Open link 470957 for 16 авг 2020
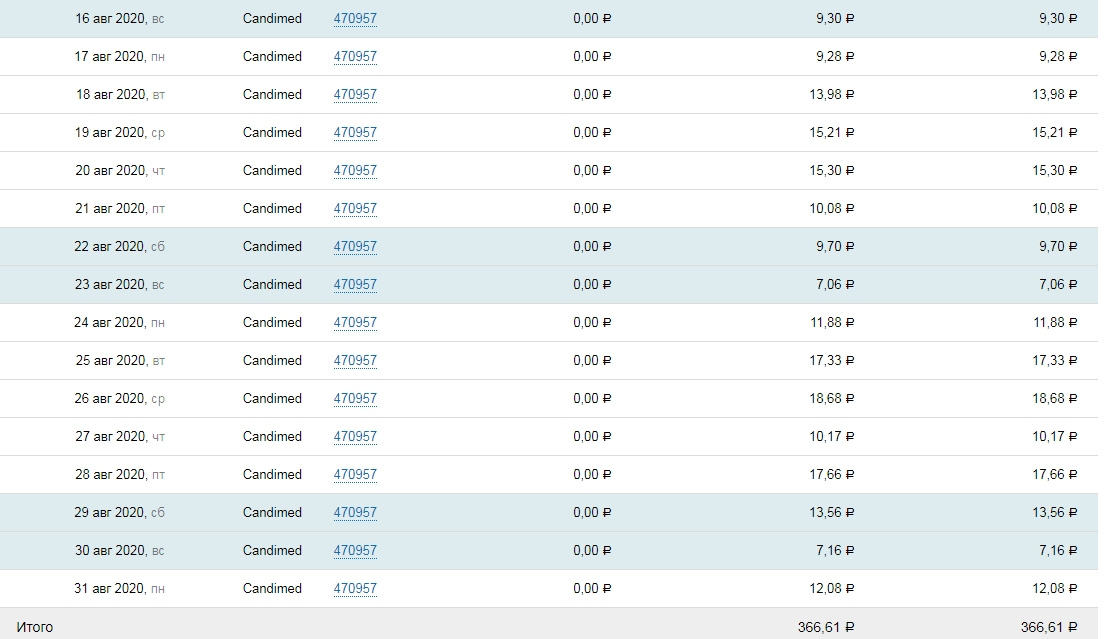The width and height of the screenshot is (1104, 639). (355, 19)
